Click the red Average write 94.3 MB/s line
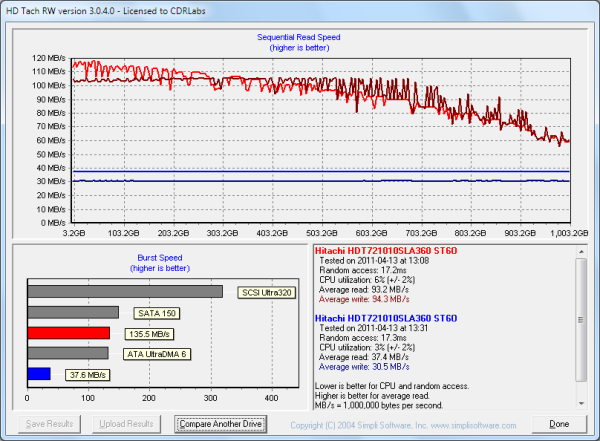 coord(360,298)
